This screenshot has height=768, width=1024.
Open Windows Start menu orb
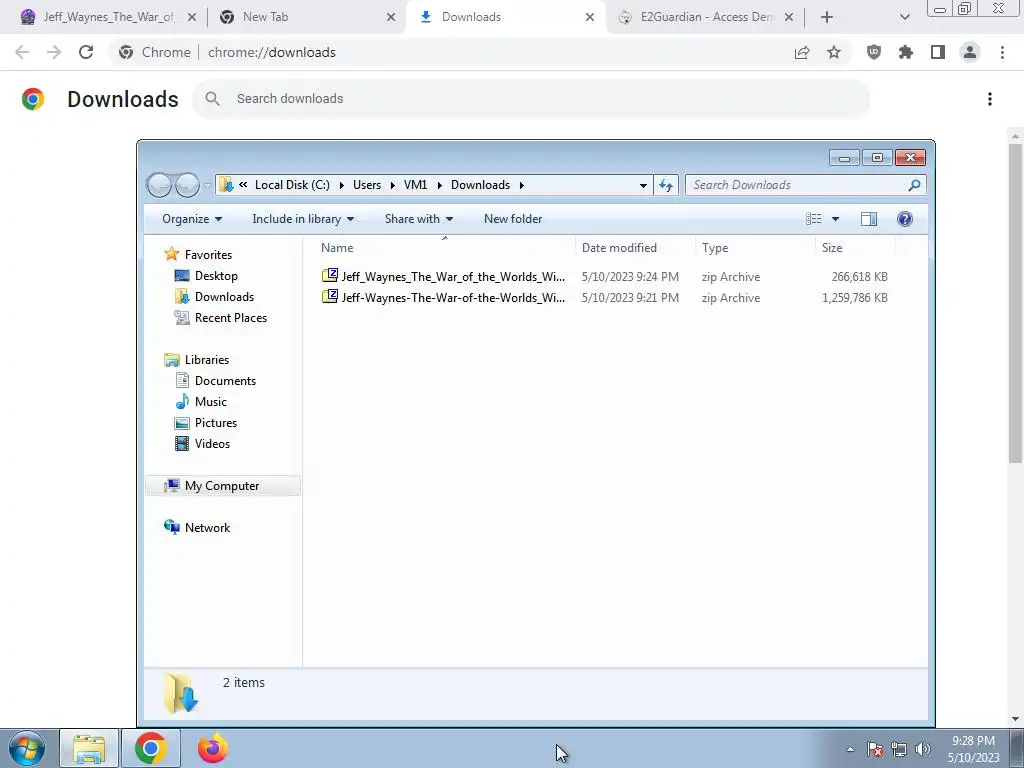point(27,748)
